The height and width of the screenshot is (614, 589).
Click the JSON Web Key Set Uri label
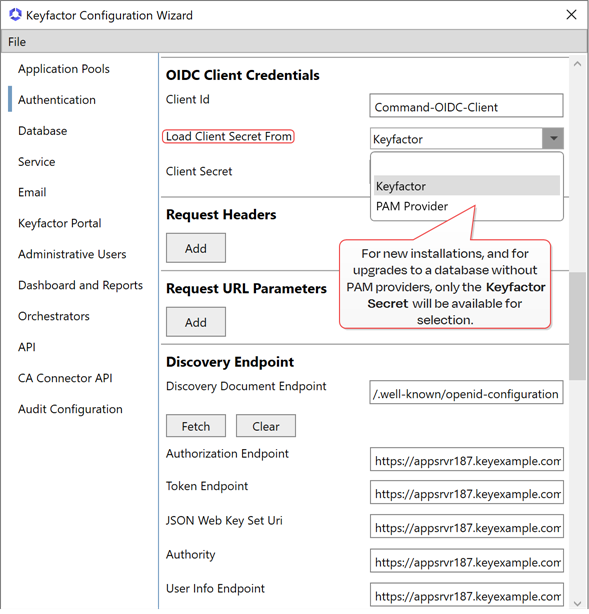pyautogui.click(x=224, y=520)
